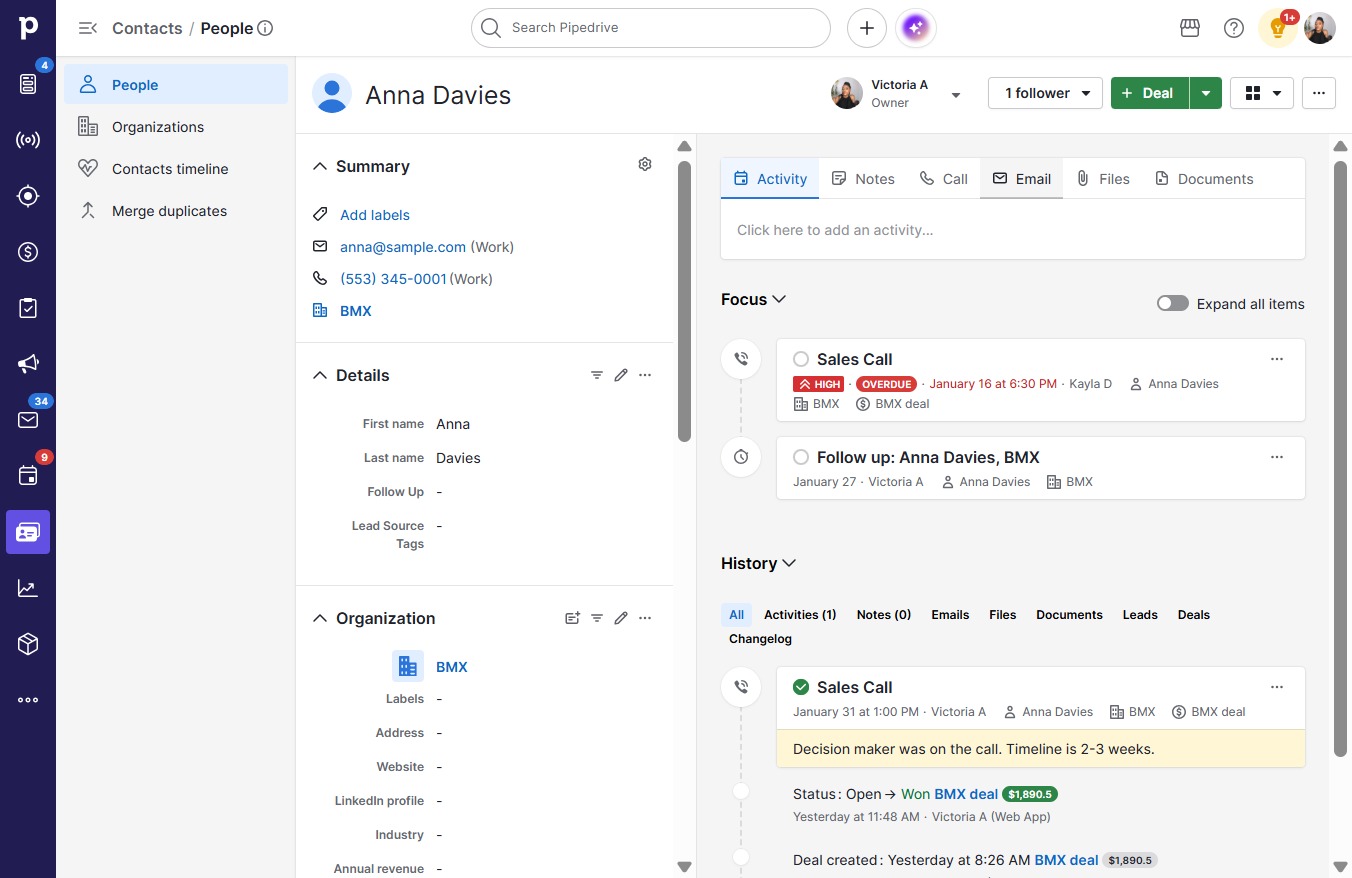Collapse the Organization section
This screenshot has width=1352, height=878.
320,618
